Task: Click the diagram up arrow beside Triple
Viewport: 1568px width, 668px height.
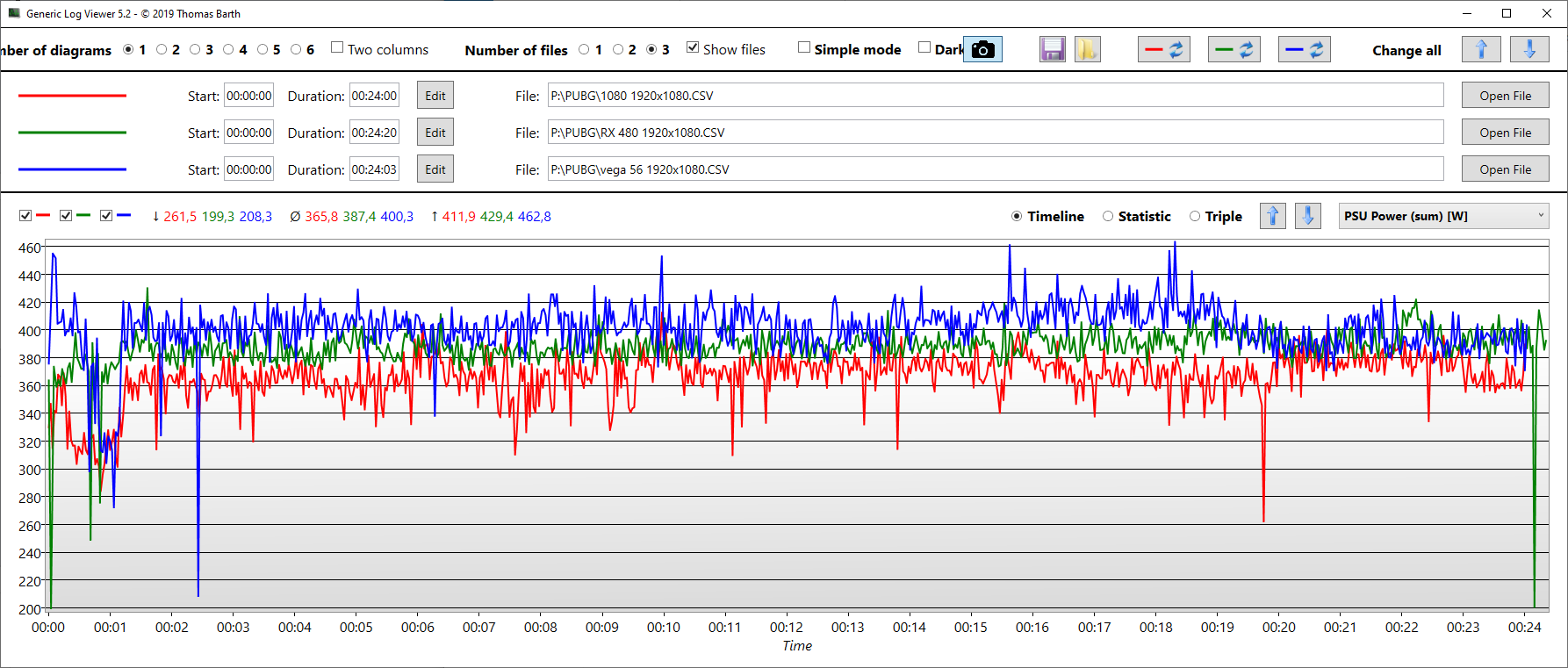Action: [x=1272, y=216]
